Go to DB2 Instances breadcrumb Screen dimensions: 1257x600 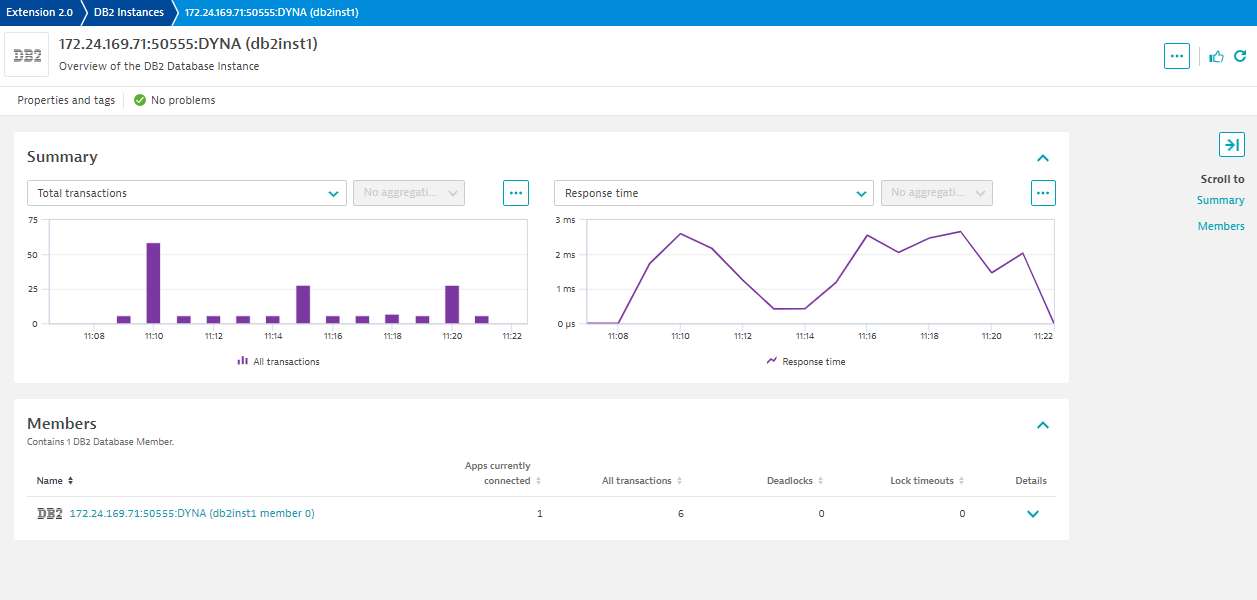(128, 12)
